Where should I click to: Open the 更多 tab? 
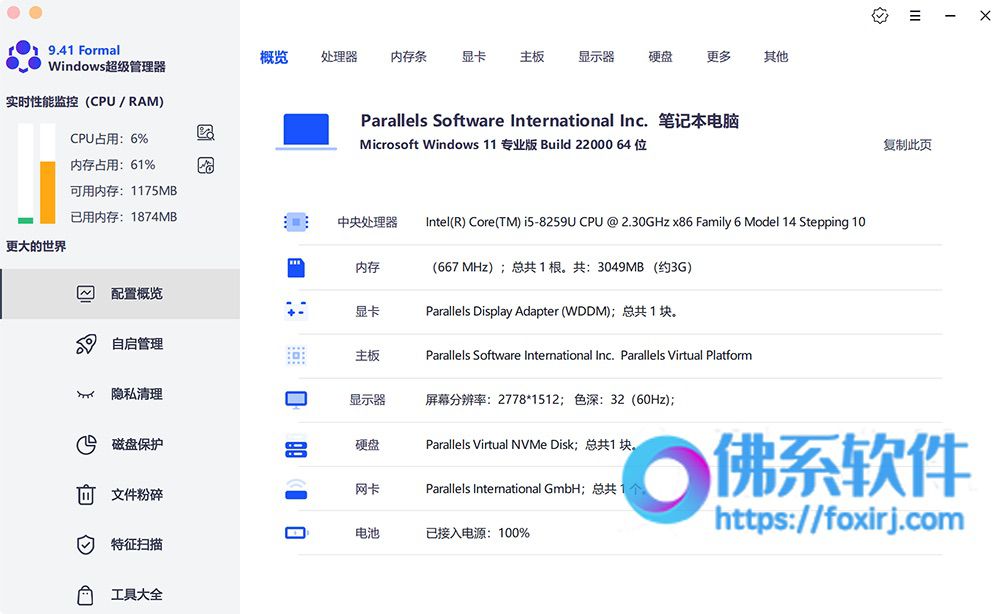pos(719,57)
